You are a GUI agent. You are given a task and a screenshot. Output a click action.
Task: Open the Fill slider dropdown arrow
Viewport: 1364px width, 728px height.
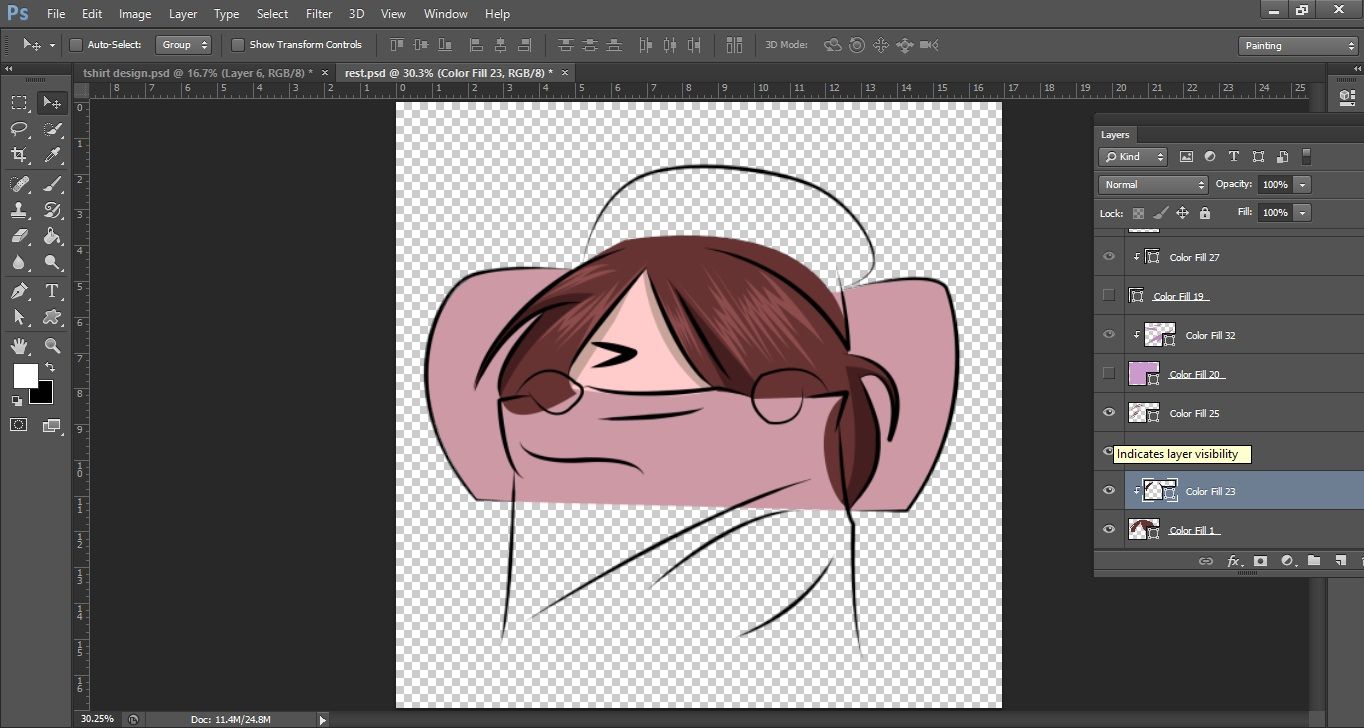(1302, 213)
